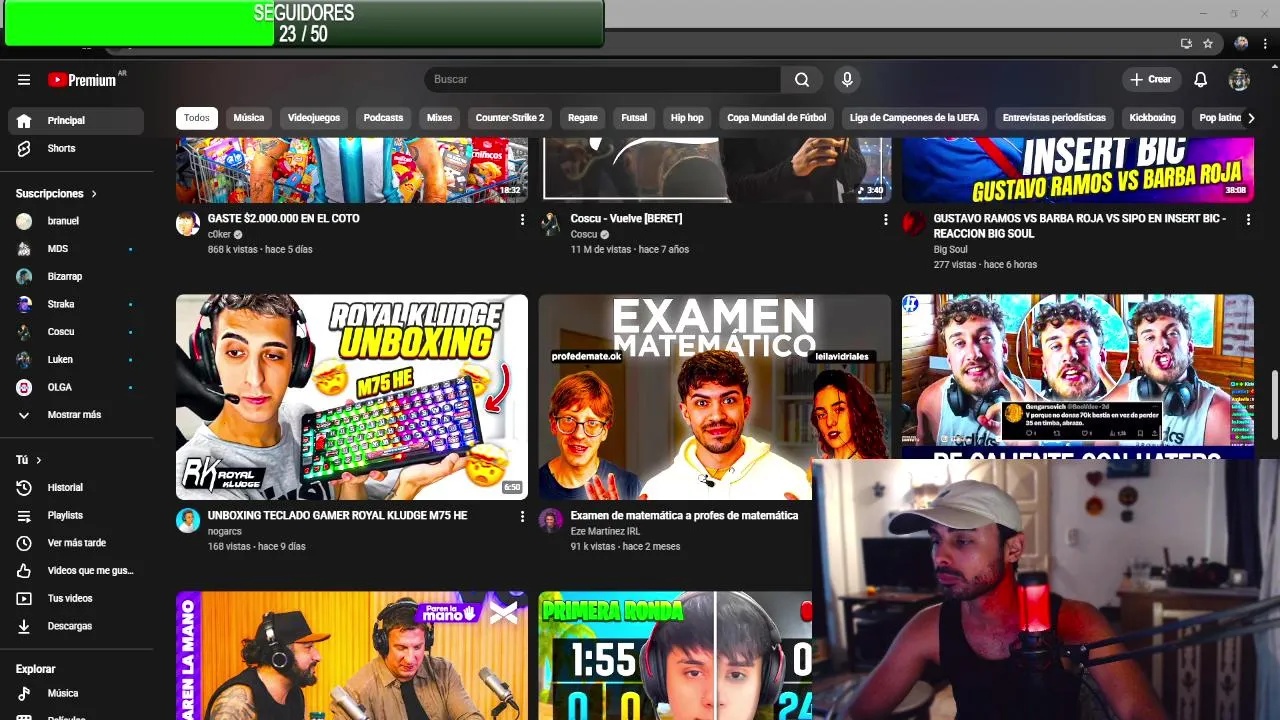The height and width of the screenshot is (720, 1280).
Task: Click the nogarcs channel avatar
Action: [x=188, y=520]
